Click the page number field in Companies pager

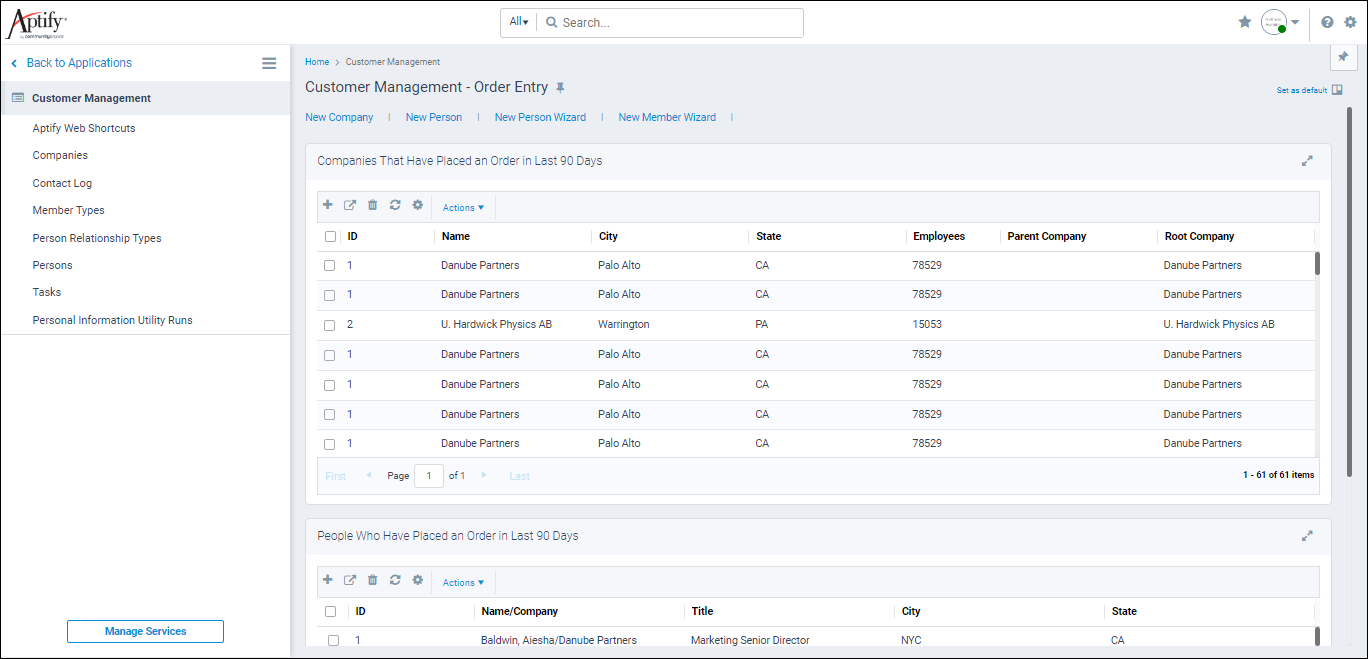pos(429,476)
